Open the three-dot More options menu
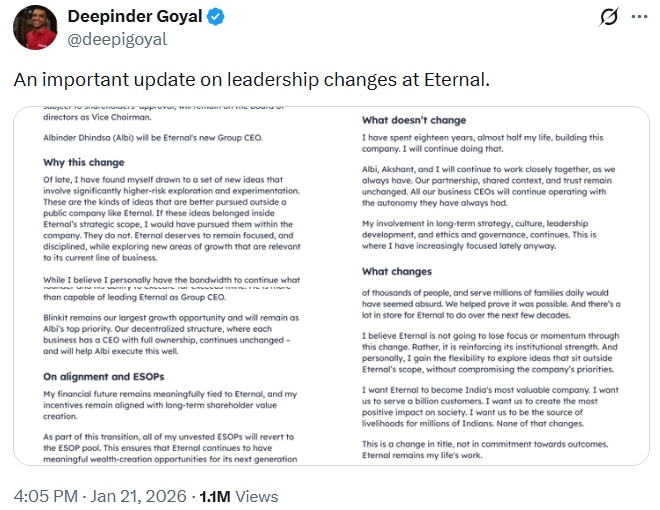 coord(637,18)
